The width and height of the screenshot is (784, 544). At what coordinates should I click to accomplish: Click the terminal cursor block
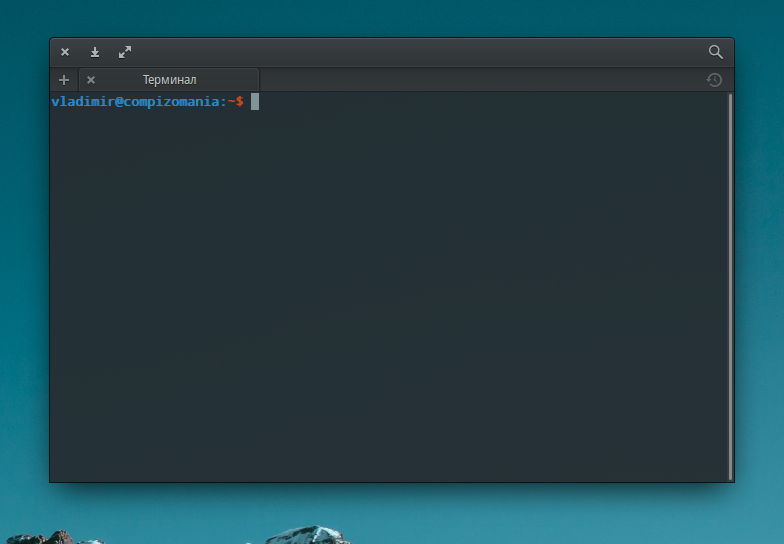point(255,102)
